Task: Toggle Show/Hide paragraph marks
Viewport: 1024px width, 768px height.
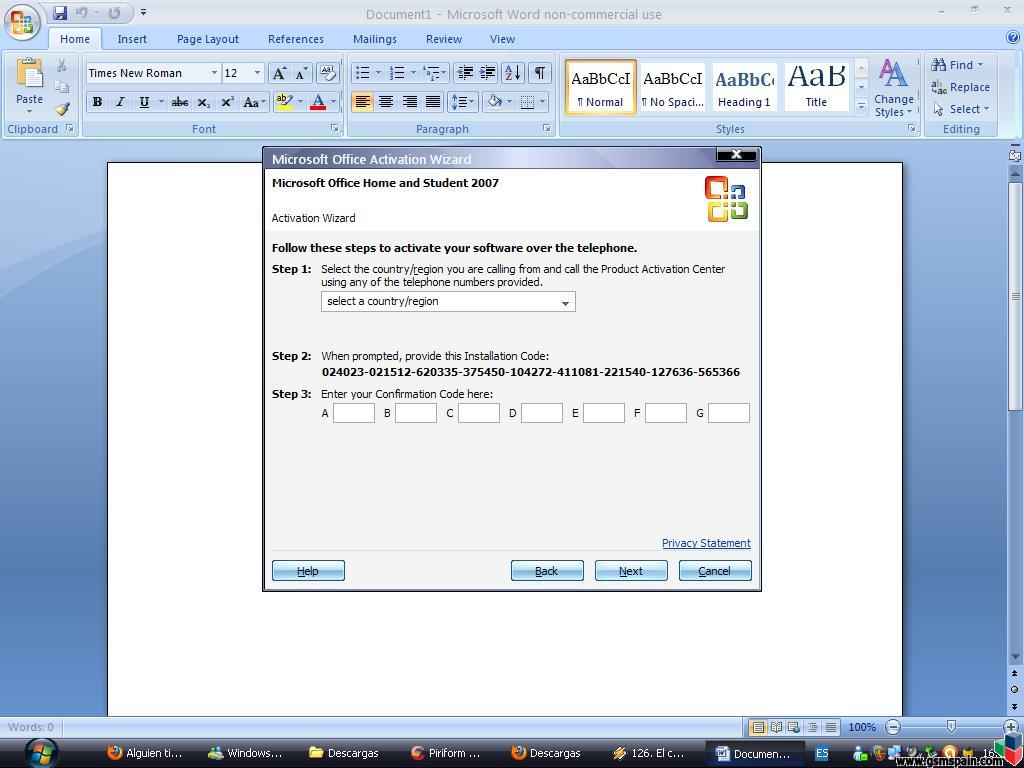Action: [539, 73]
